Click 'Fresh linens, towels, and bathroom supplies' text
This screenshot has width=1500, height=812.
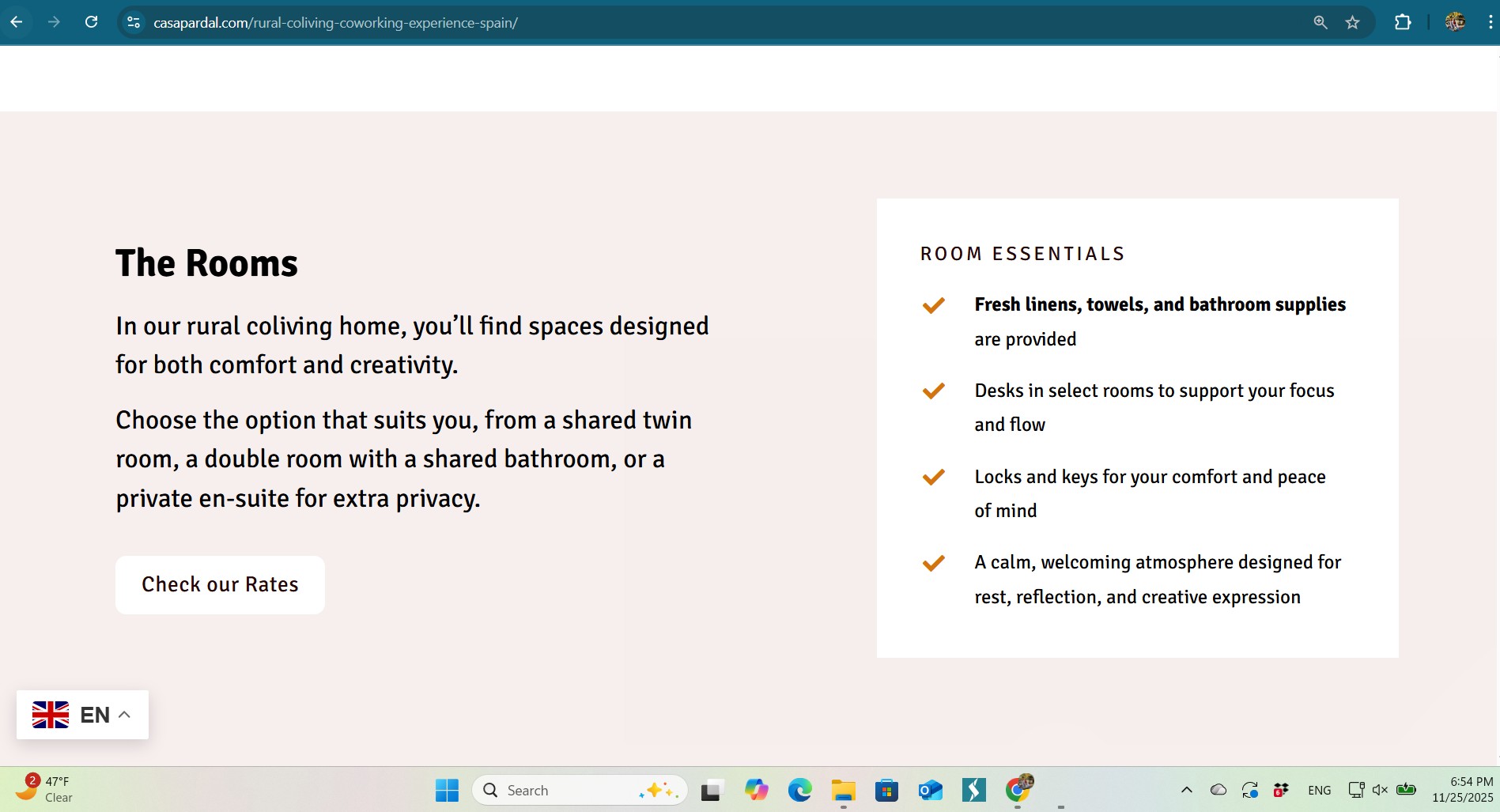(x=1160, y=304)
